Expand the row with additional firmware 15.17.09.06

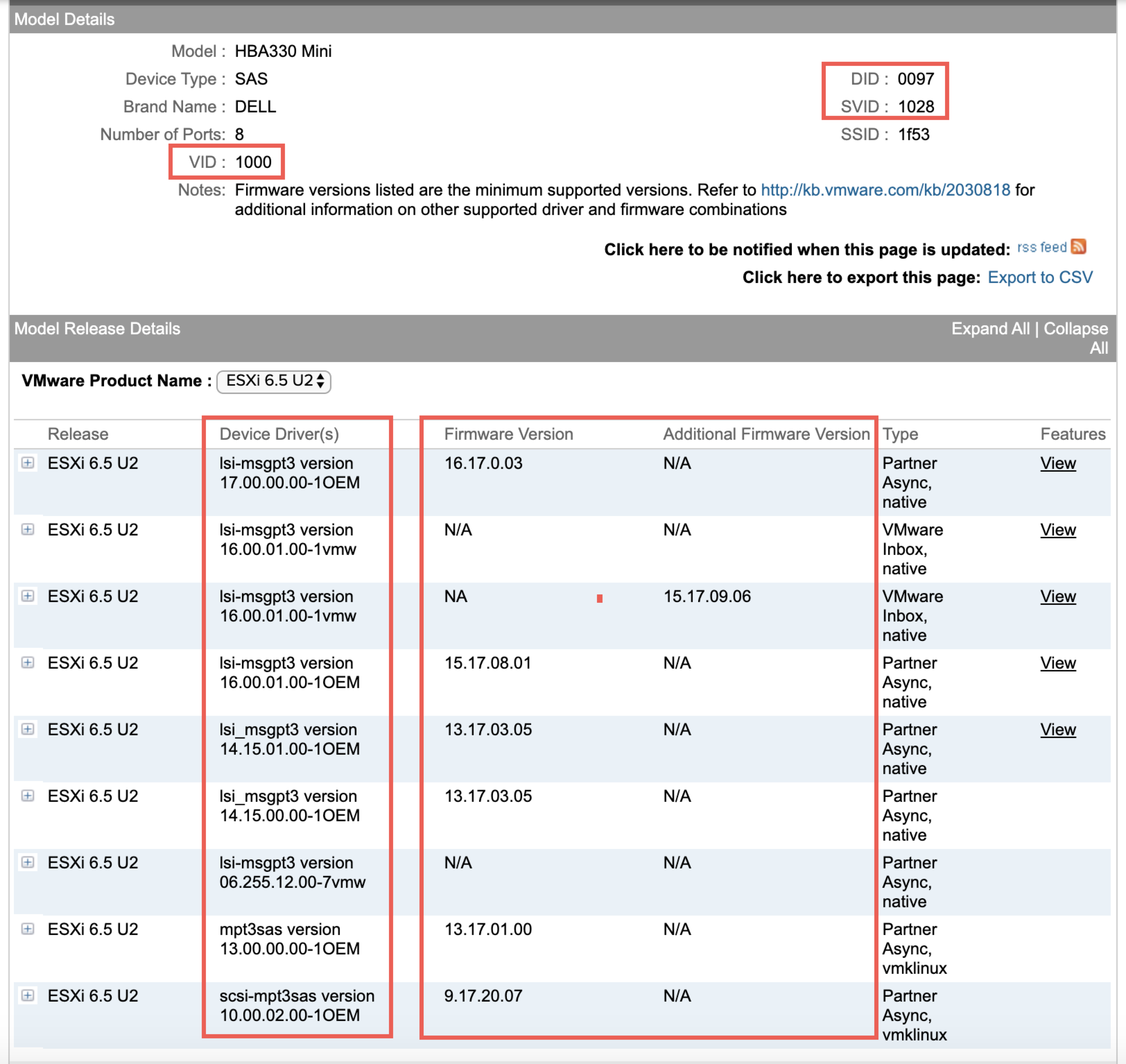click(27, 596)
